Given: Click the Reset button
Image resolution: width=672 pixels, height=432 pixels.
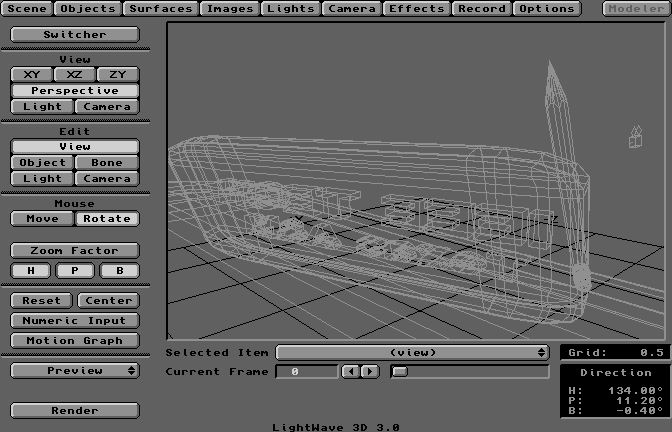Looking at the screenshot, I should point(42,301).
